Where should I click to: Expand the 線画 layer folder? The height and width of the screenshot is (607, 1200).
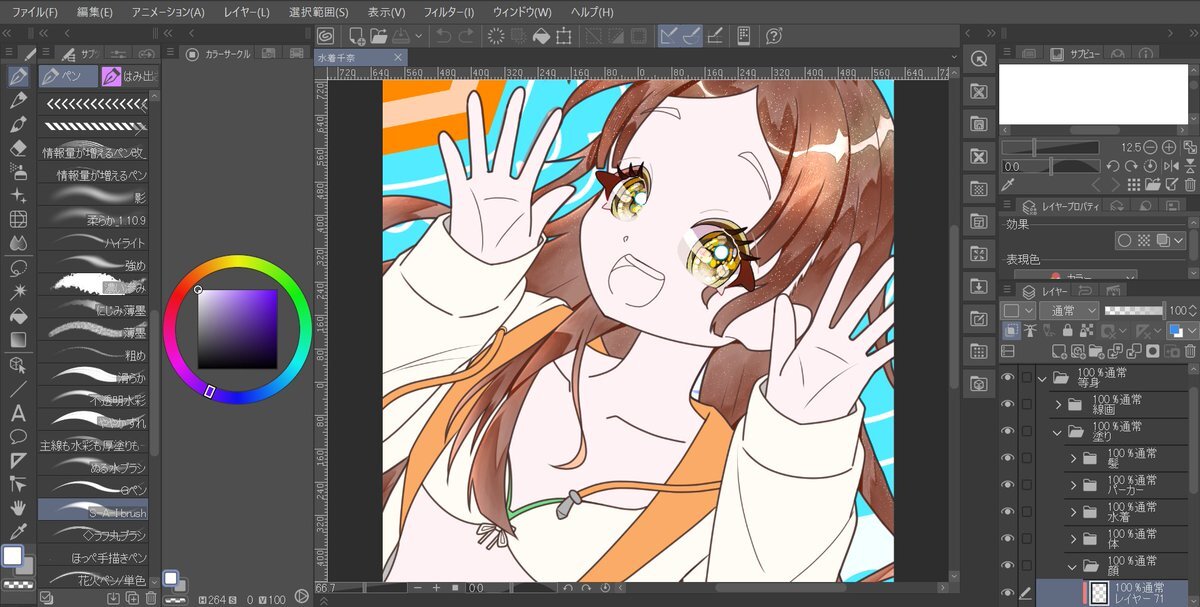click(x=1058, y=405)
